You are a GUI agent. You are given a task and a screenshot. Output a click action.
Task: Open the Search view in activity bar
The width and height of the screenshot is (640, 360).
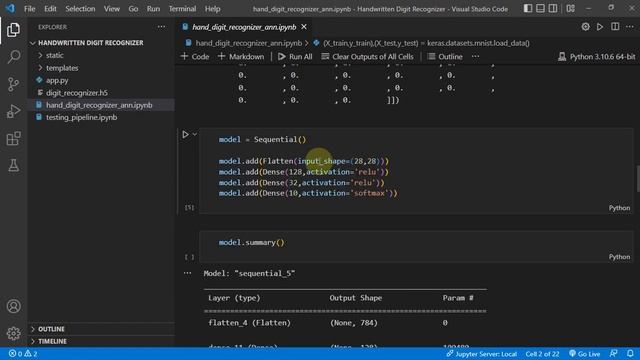(13, 57)
